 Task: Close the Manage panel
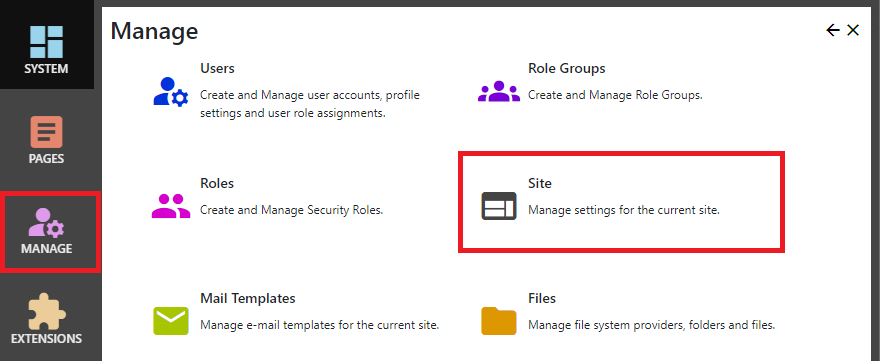click(853, 30)
